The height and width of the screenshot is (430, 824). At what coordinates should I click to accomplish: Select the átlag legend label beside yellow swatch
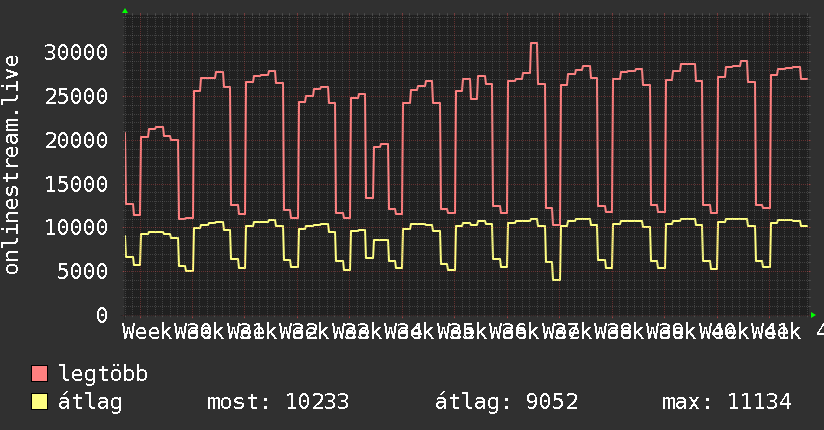pos(90,402)
